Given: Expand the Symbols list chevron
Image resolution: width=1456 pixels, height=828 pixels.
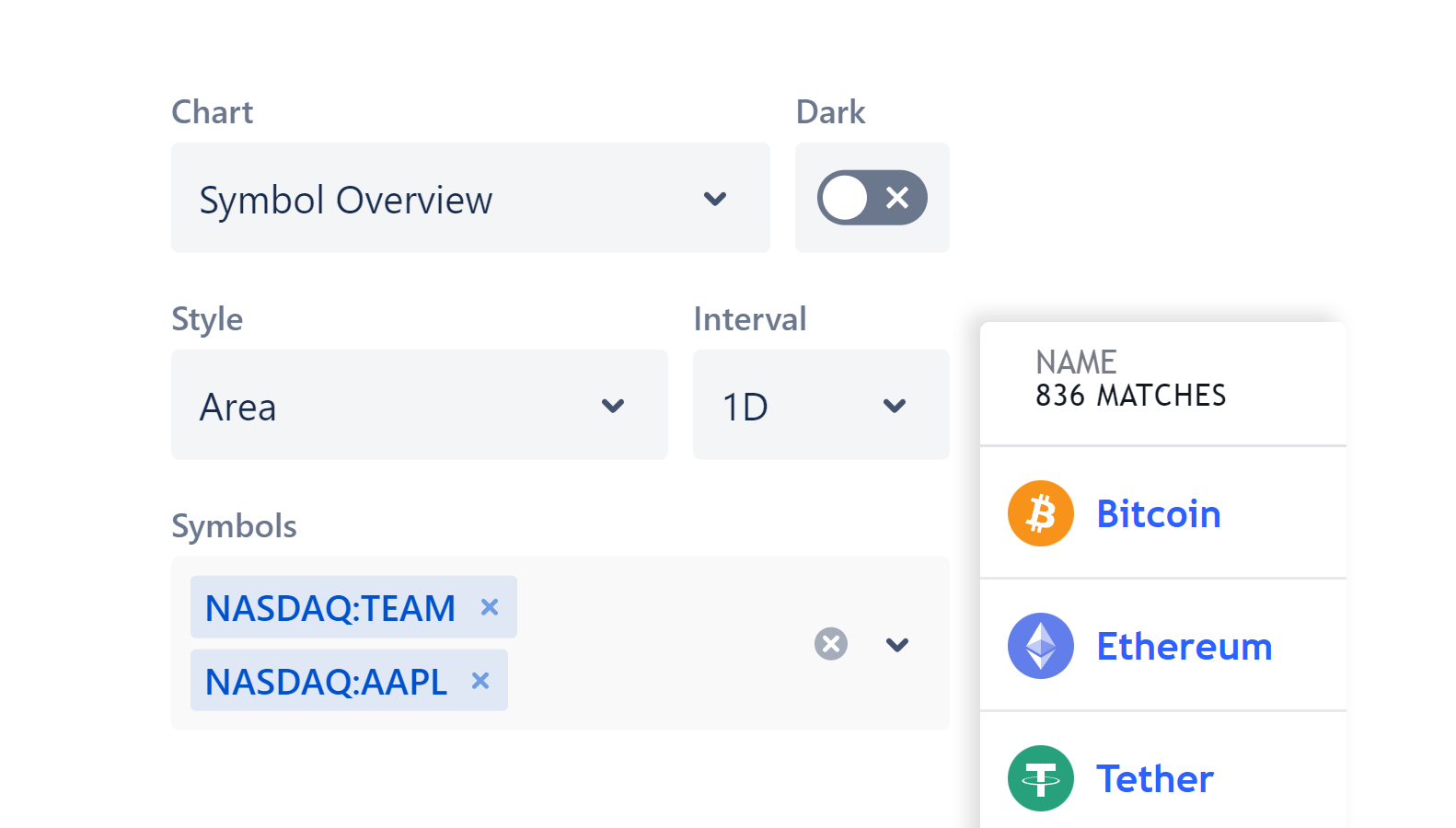Looking at the screenshot, I should pos(897,644).
